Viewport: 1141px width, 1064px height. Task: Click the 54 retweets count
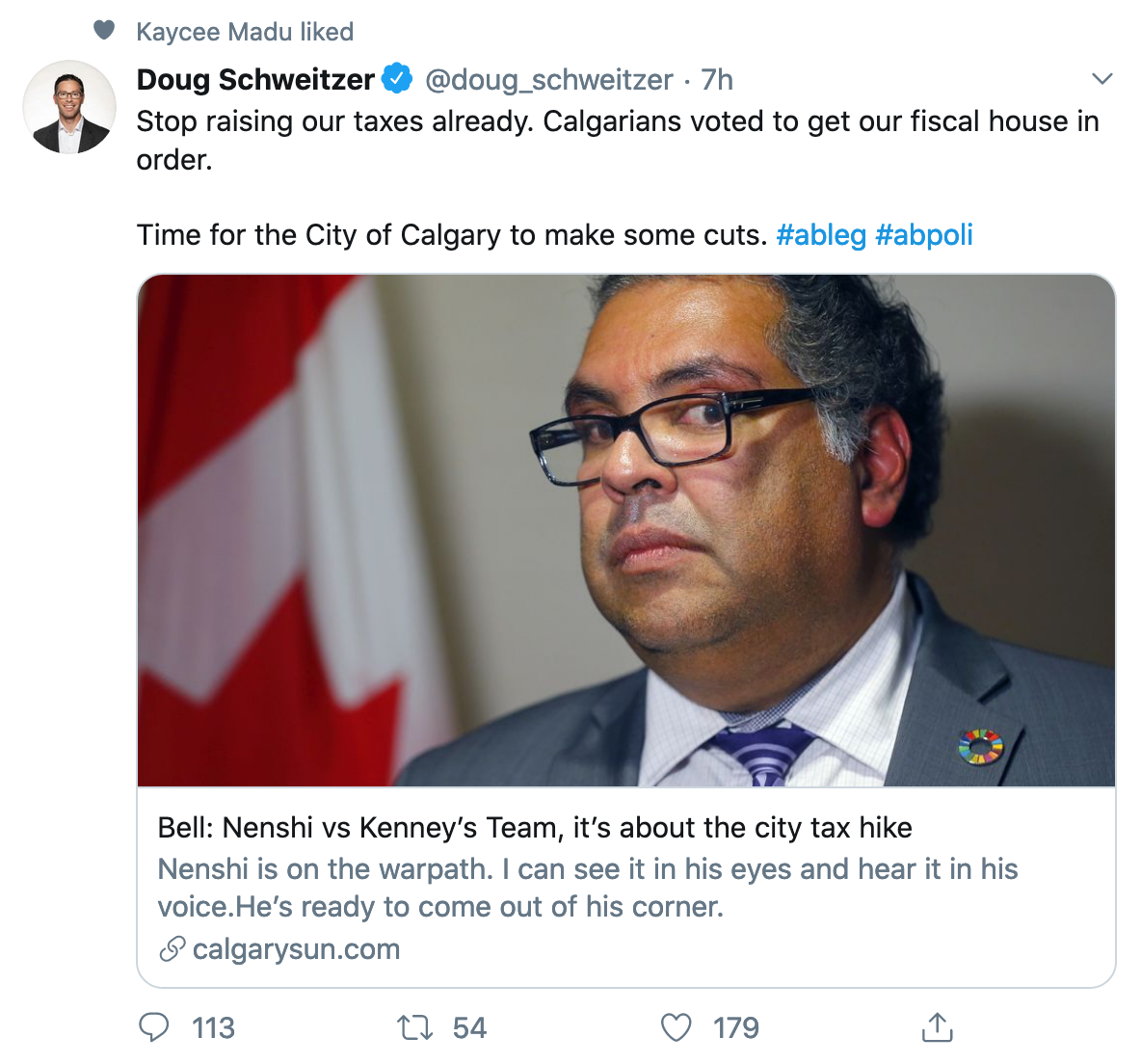(469, 1028)
